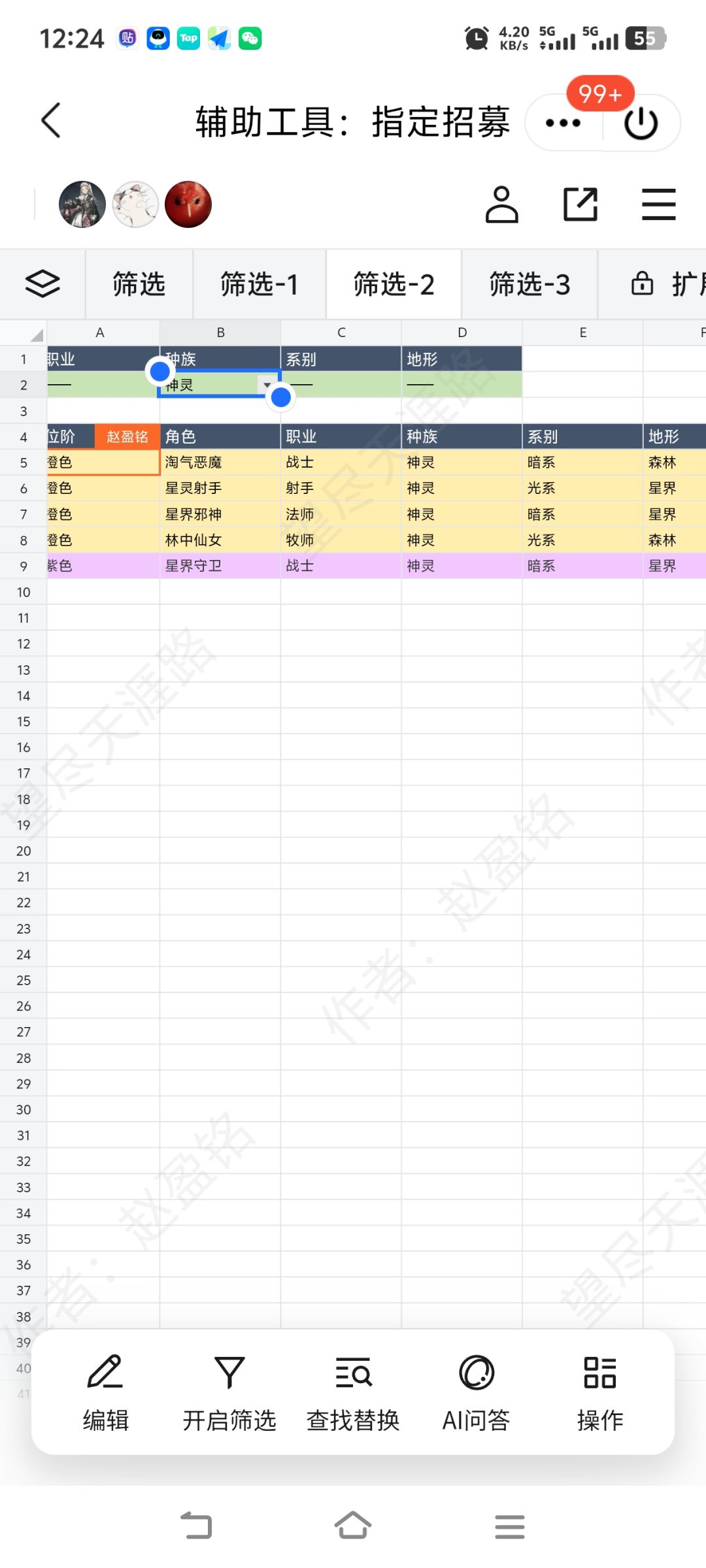This screenshot has height=1568, width=706.
Task: Tap the Android recents navigation button
Action: point(510,1526)
